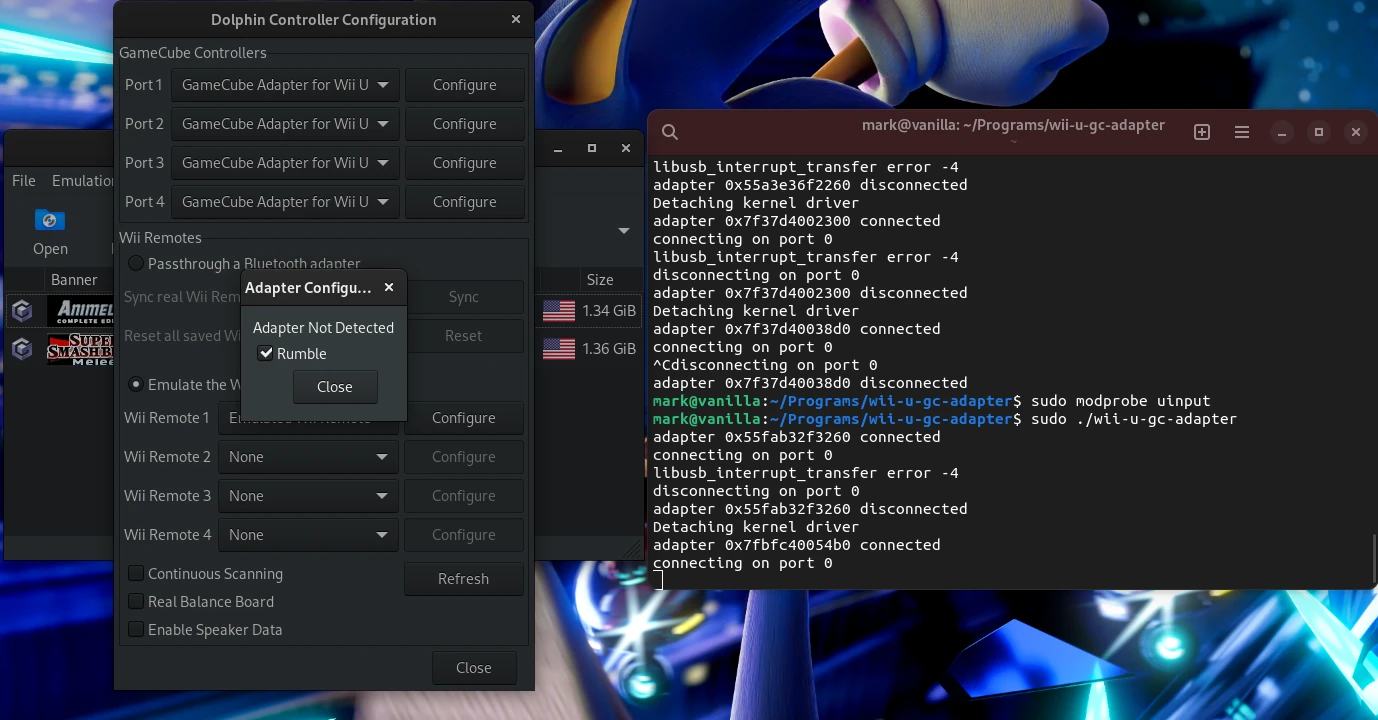This screenshot has width=1378, height=720.
Task: Click Close at bottom of Controller Configuration
Action: coord(474,668)
